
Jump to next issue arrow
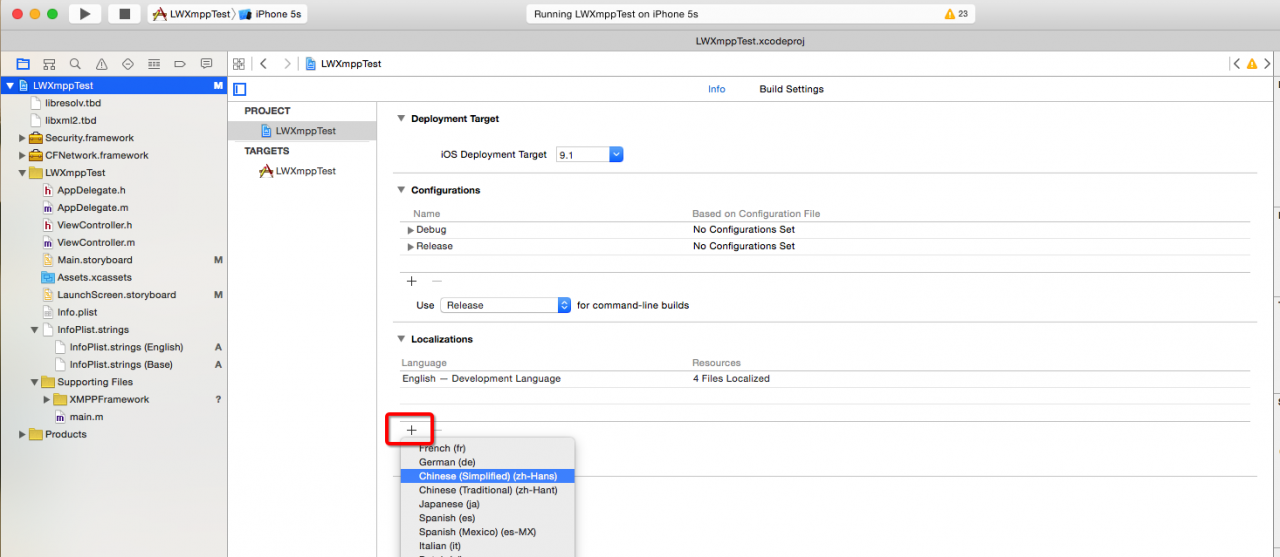(x=1268, y=63)
